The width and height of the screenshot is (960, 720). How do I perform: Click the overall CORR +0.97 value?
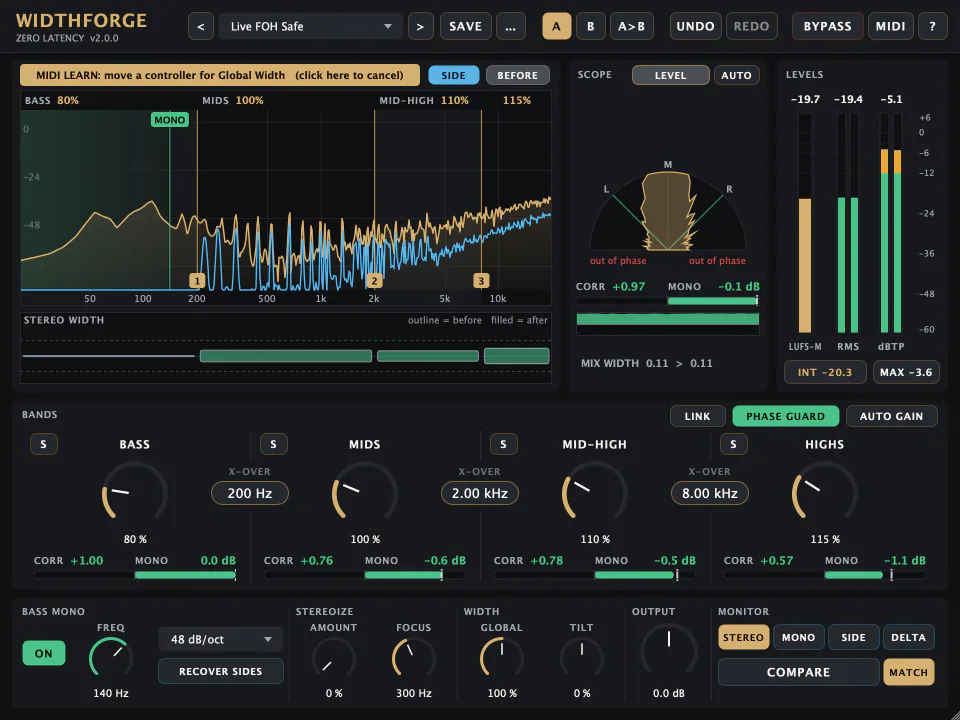coord(629,287)
